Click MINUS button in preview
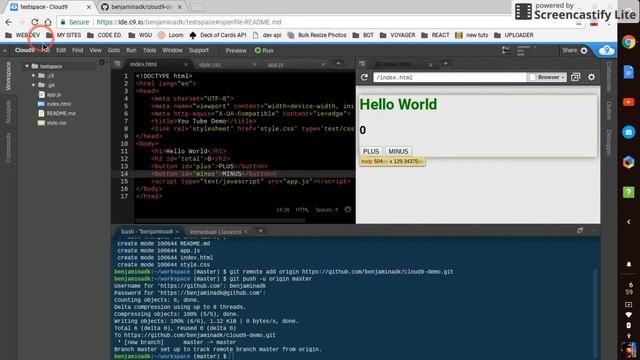 click(398, 151)
